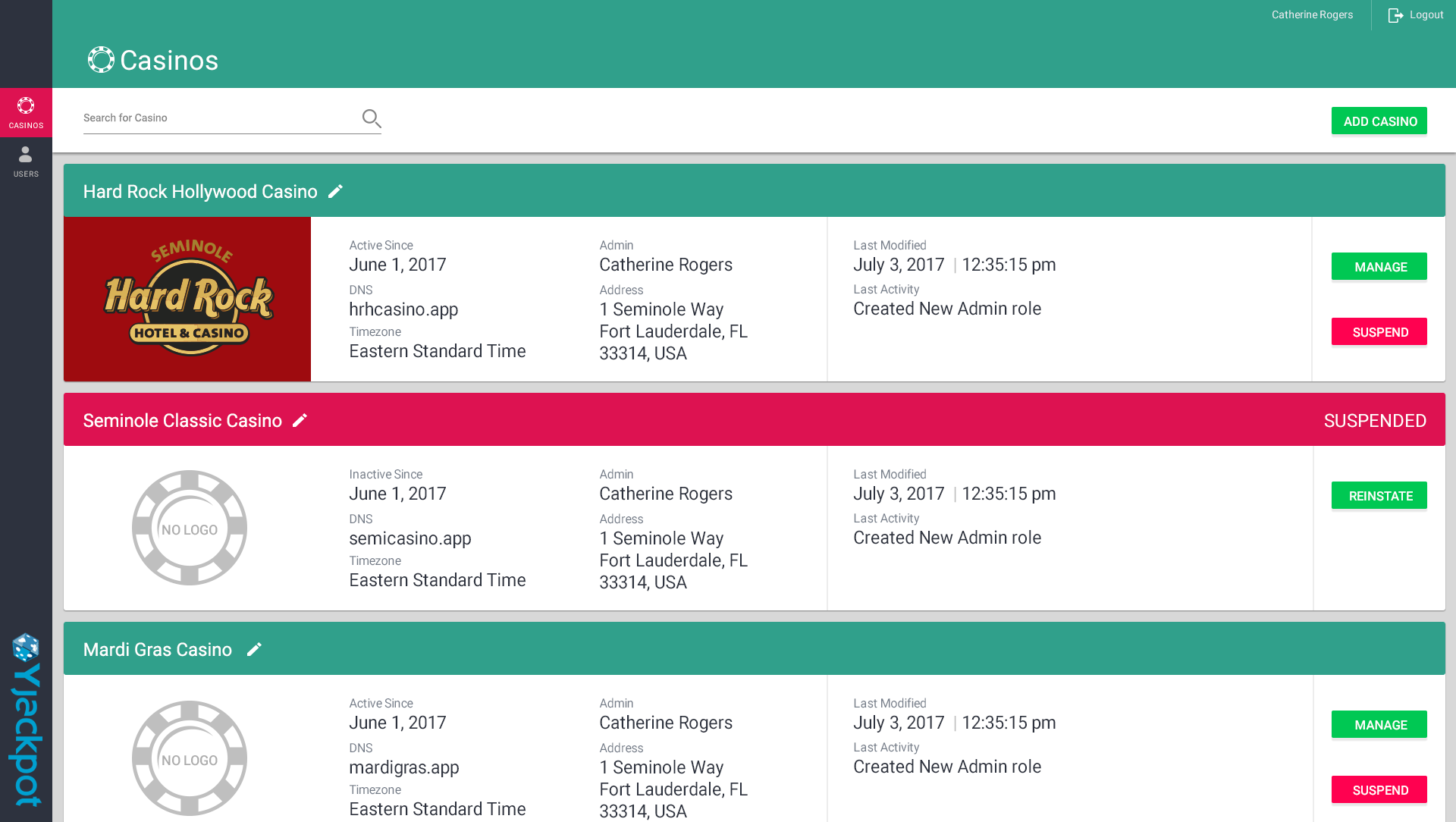Viewport: 1456px width, 822px height.
Task: Reinstate Seminole Classic Casino
Action: coord(1379,496)
